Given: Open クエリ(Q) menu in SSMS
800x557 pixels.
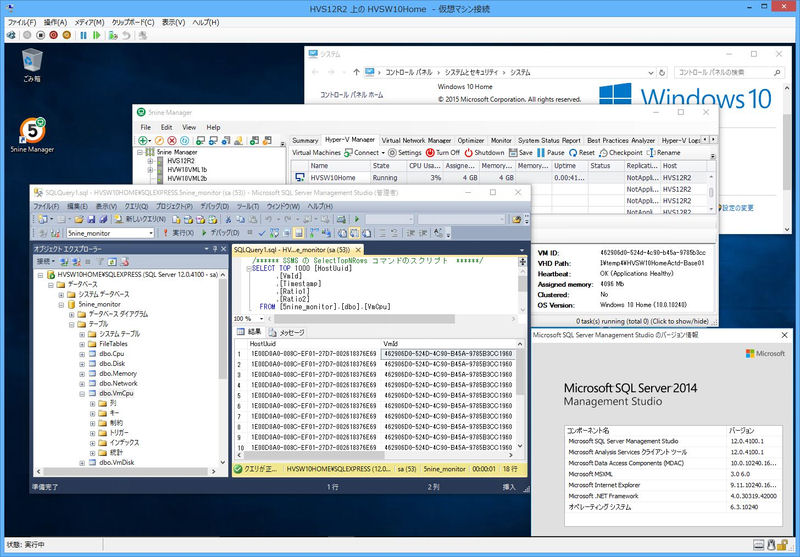Looking at the screenshot, I should [136, 206].
